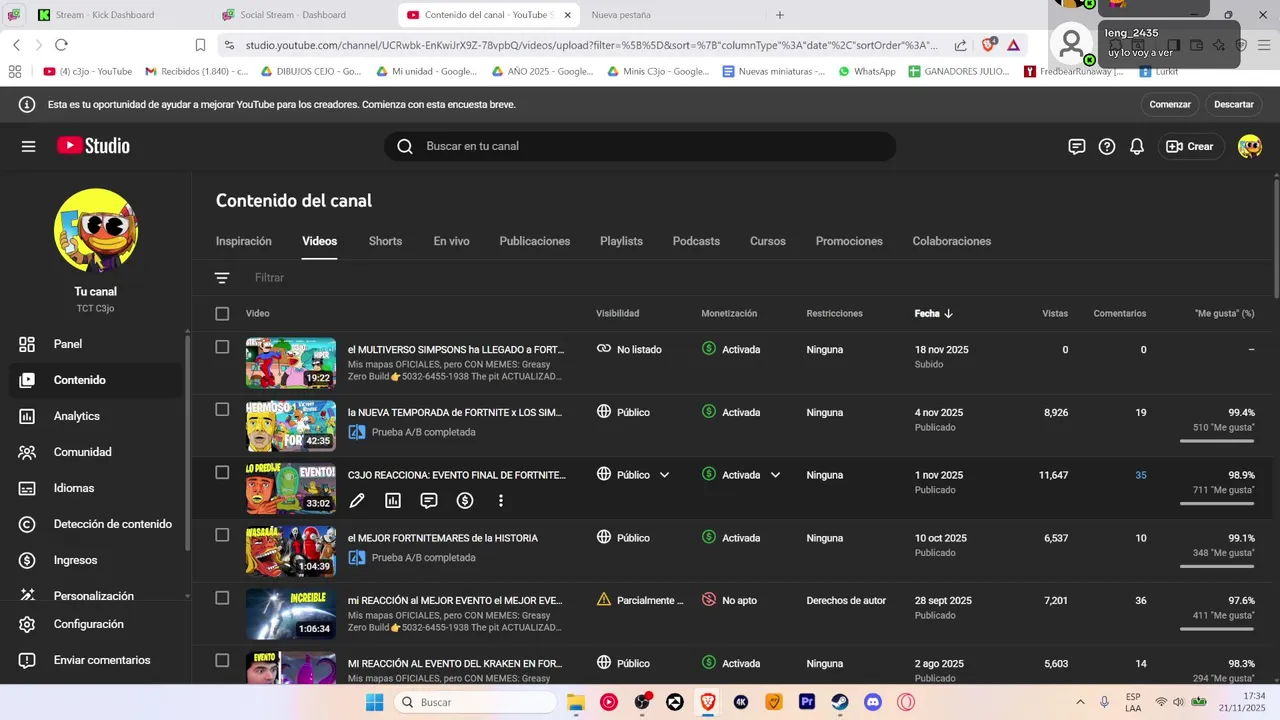The height and width of the screenshot is (720, 1280).
Task: Click Descartar on the survey banner
Action: point(1234,104)
